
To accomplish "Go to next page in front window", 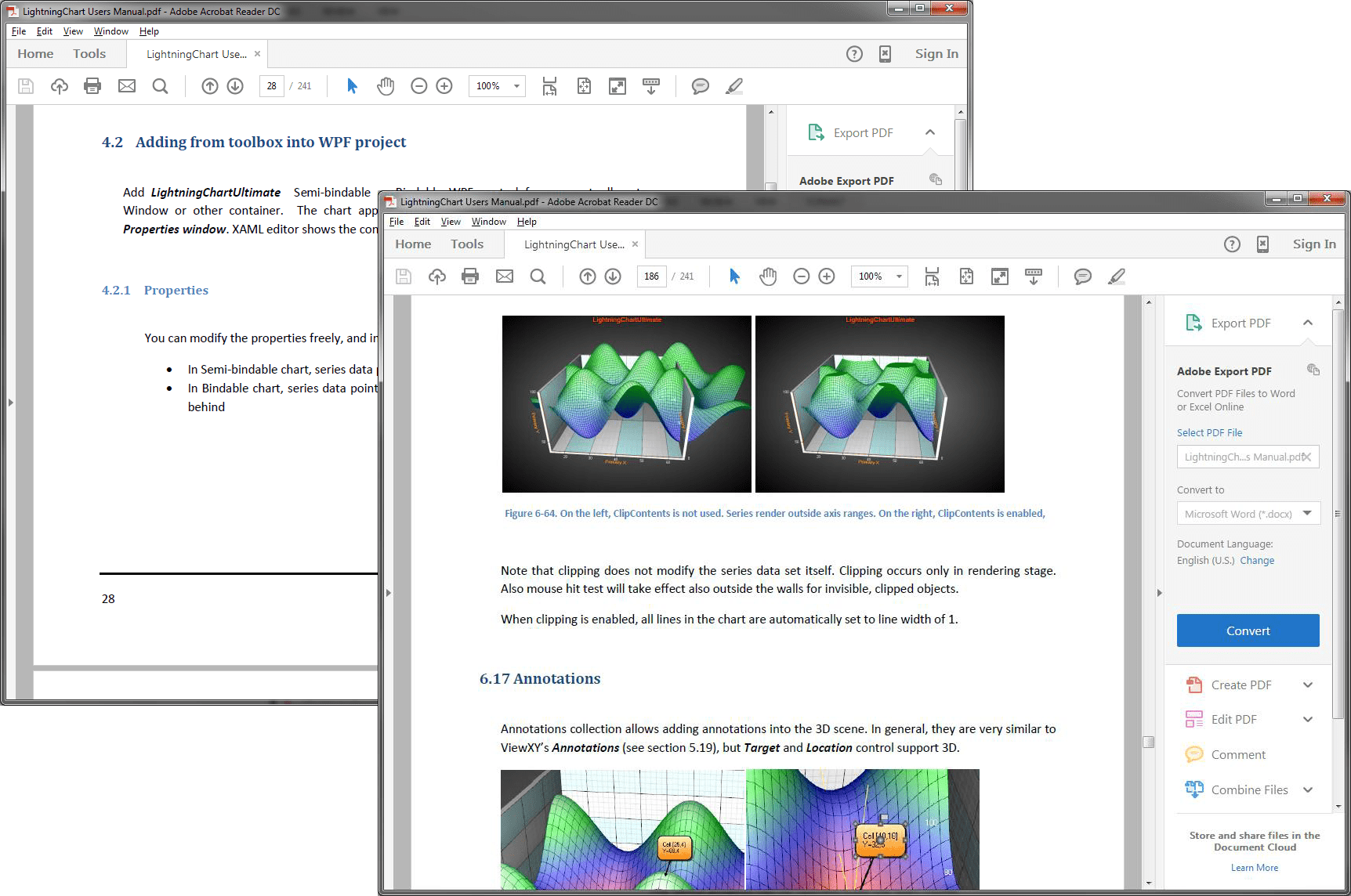I will [613, 276].
